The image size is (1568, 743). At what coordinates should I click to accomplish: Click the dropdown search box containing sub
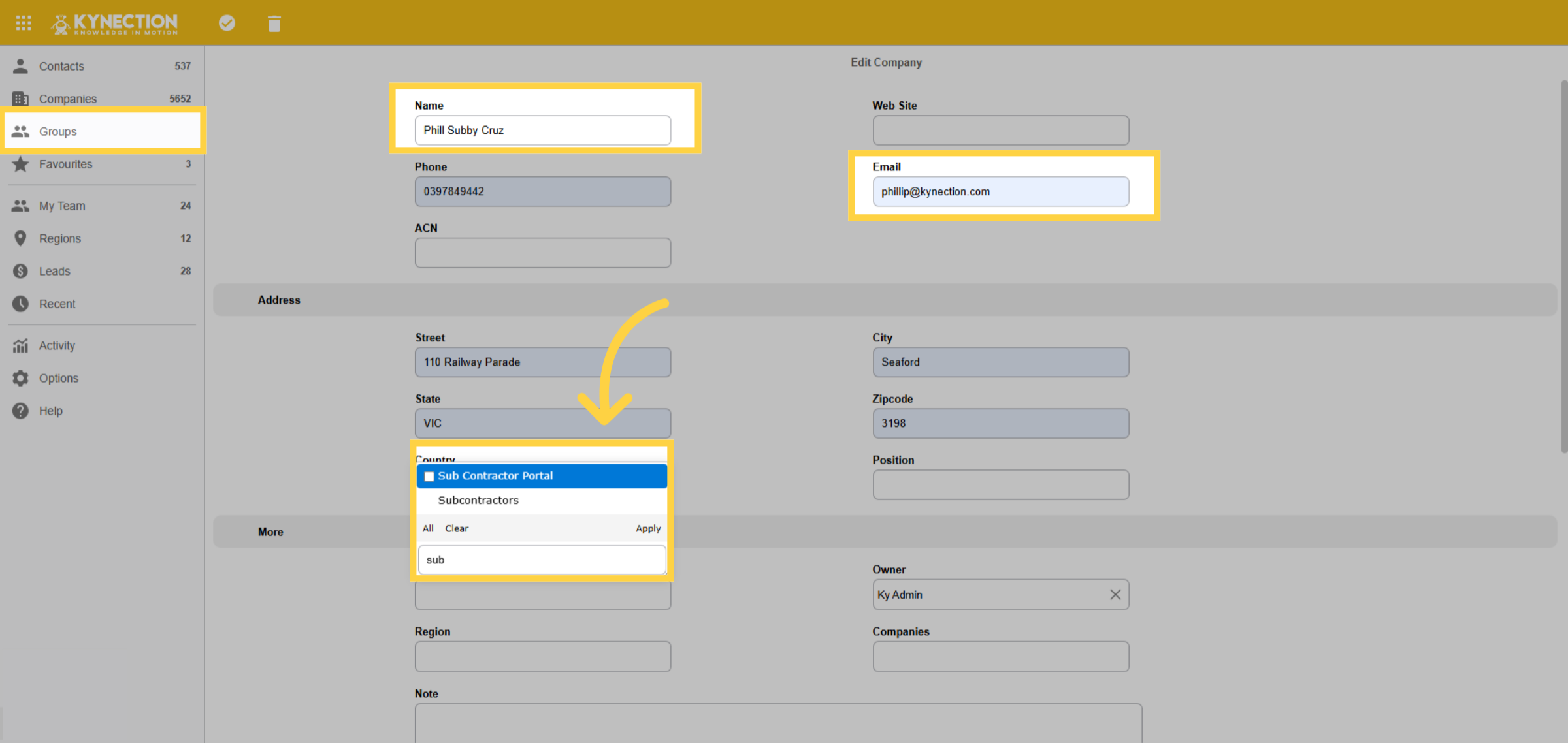click(542, 560)
